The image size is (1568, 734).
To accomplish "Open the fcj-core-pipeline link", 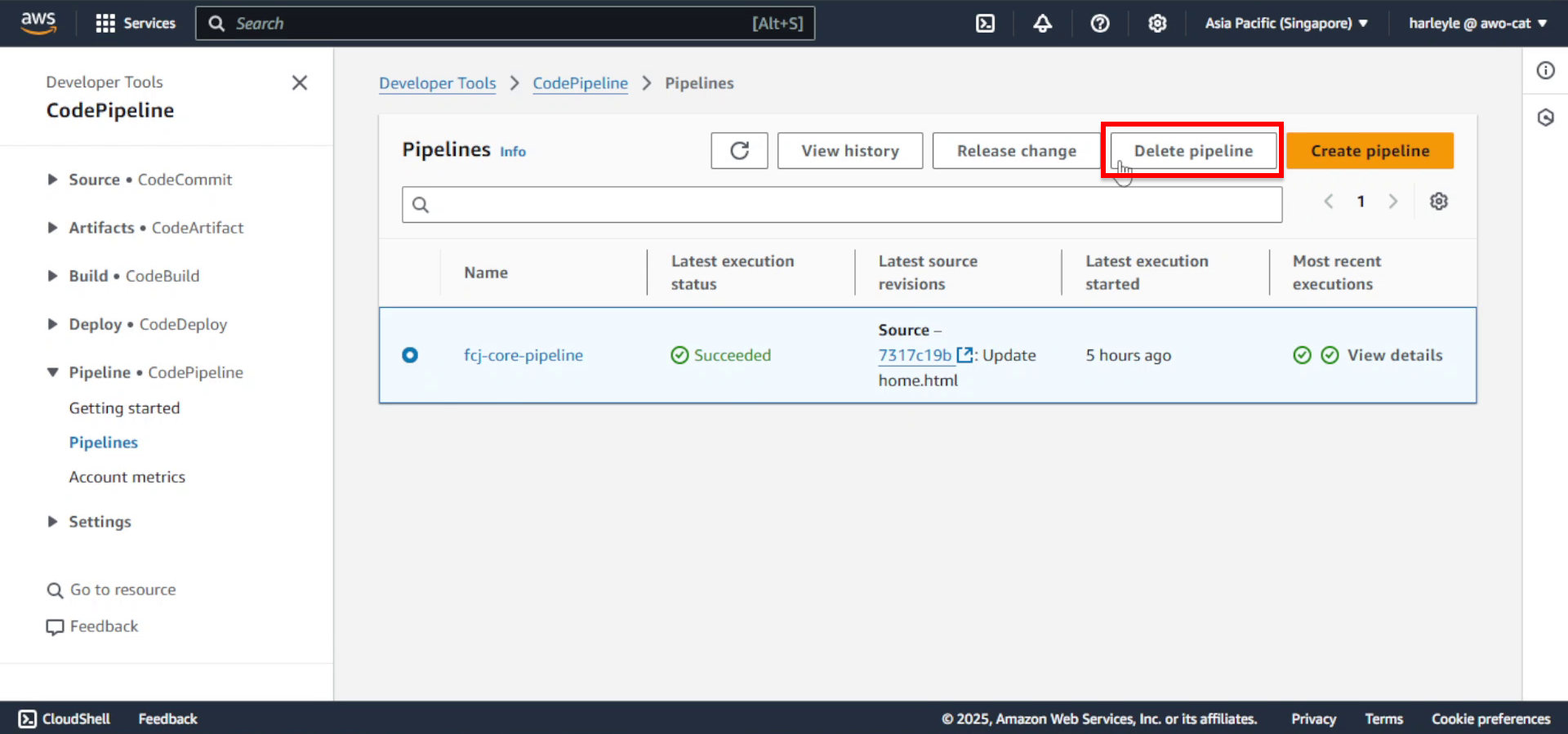I will click(x=523, y=355).
